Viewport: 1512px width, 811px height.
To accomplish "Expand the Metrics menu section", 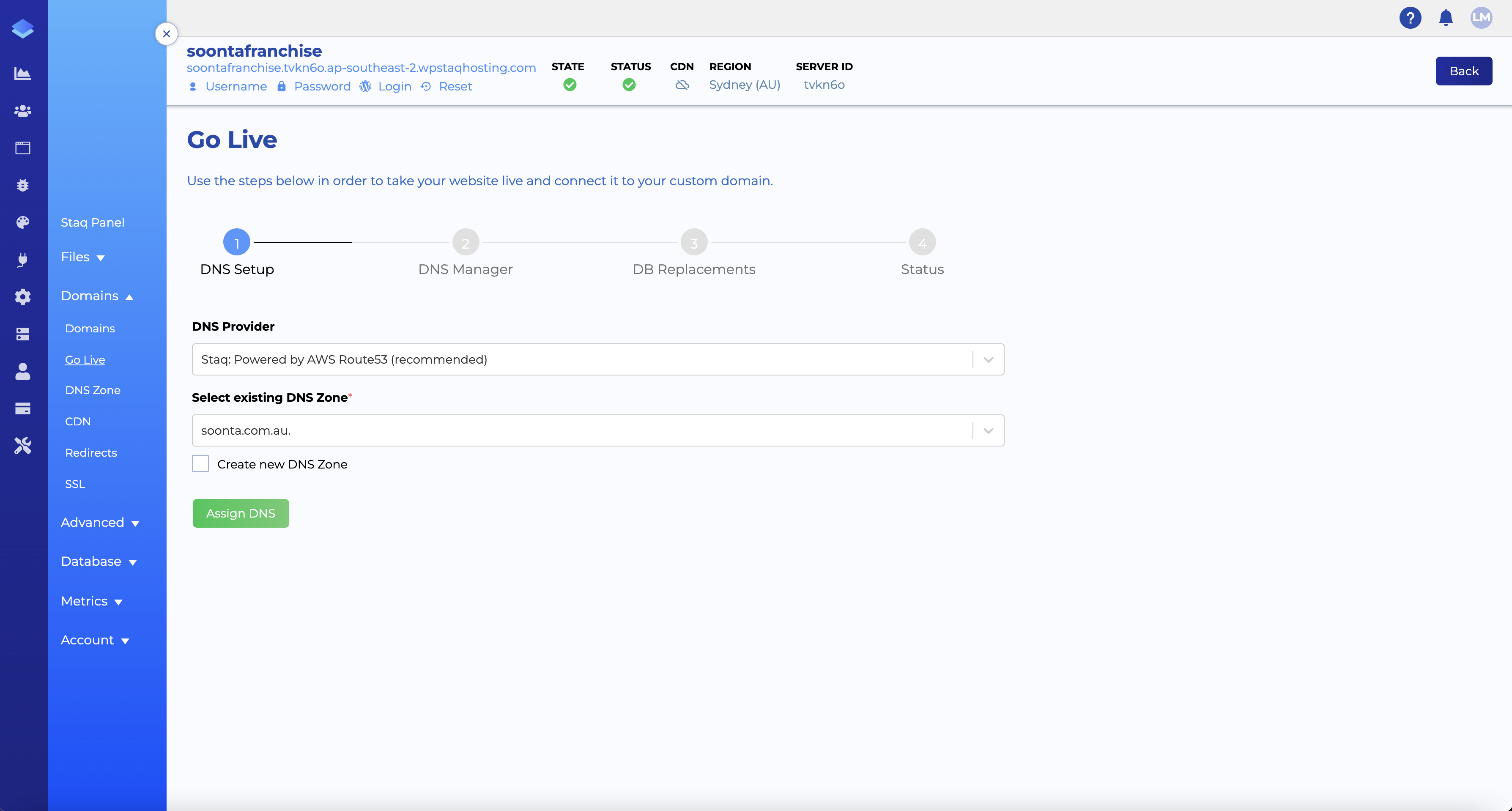I will point(92,601).
